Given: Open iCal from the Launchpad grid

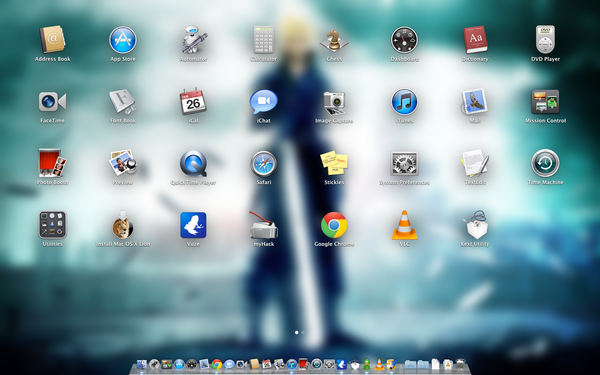Looking at the screenshot, I should tap(193, 101).
